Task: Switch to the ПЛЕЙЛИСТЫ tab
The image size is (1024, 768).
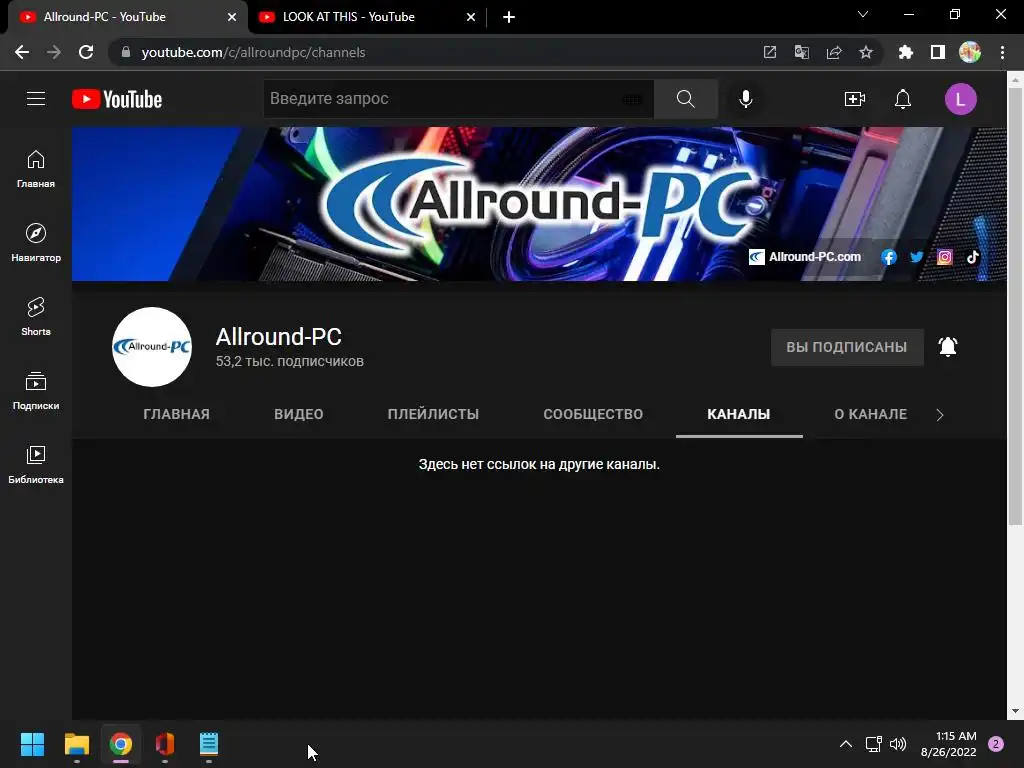Action: coord(433,414)
